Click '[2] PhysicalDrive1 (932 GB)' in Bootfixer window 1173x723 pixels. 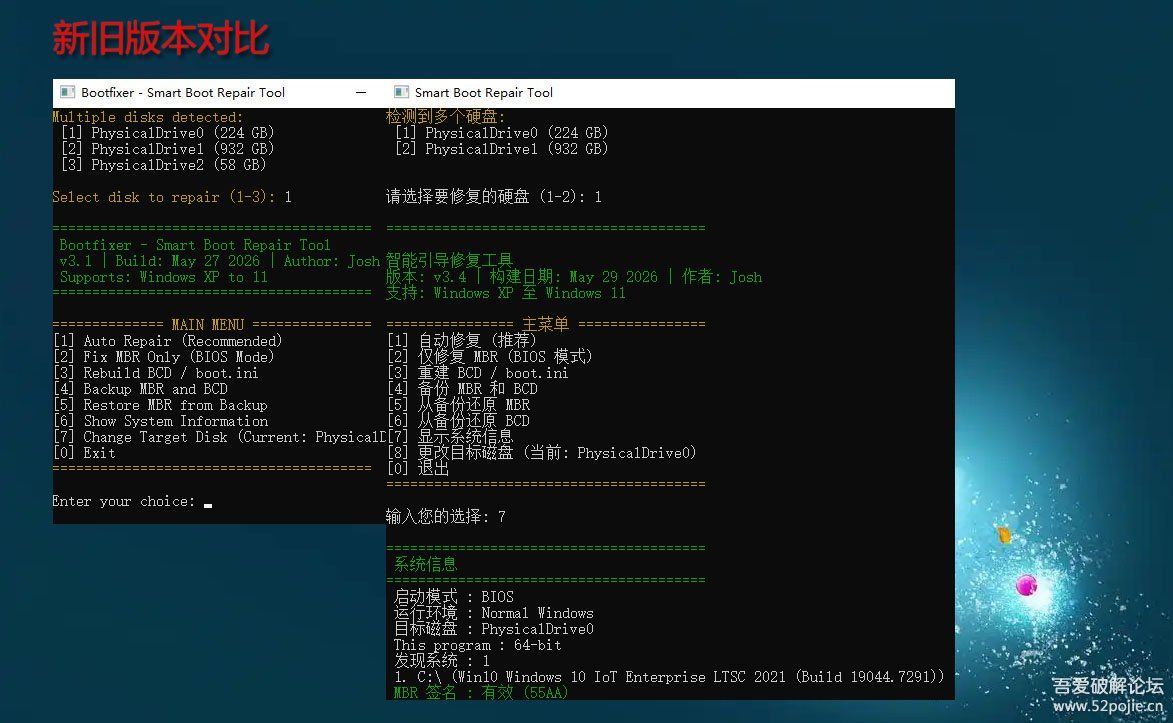pyautogui.click(x=168, y=148)
